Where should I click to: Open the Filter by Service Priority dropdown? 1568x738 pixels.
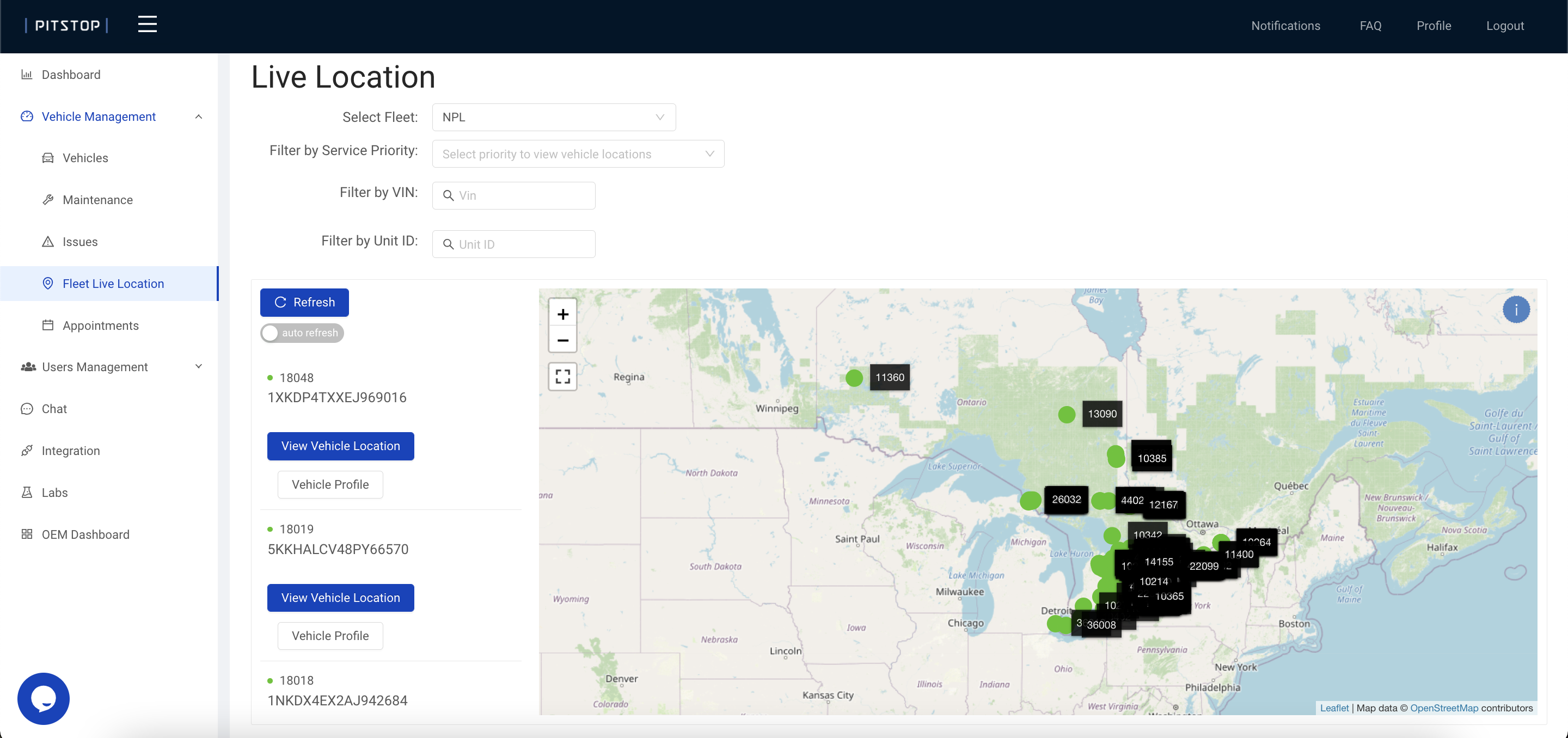[578, 154]
